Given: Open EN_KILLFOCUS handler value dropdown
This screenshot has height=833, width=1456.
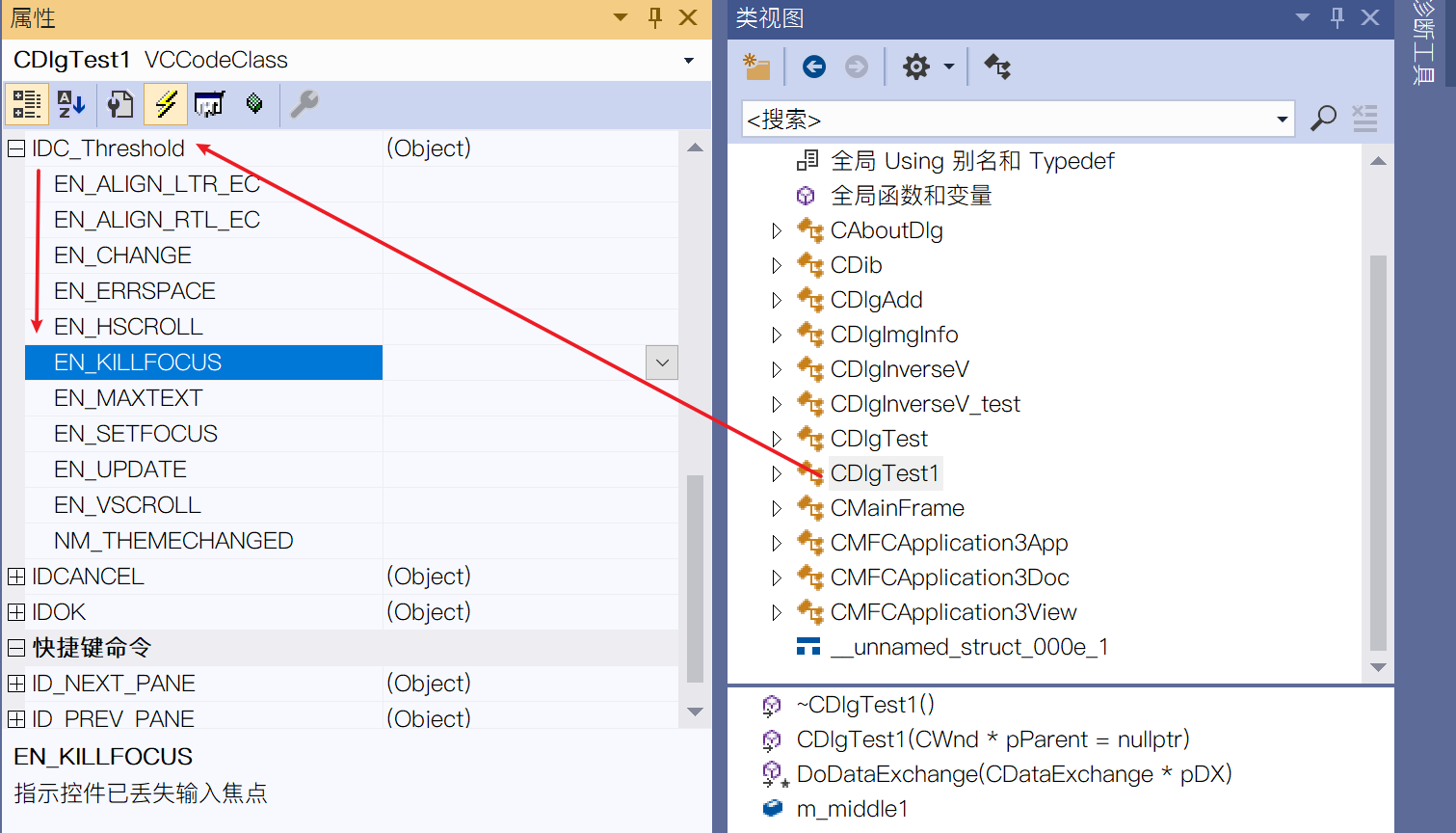Looking at the screenshot, I should point(662,363).
